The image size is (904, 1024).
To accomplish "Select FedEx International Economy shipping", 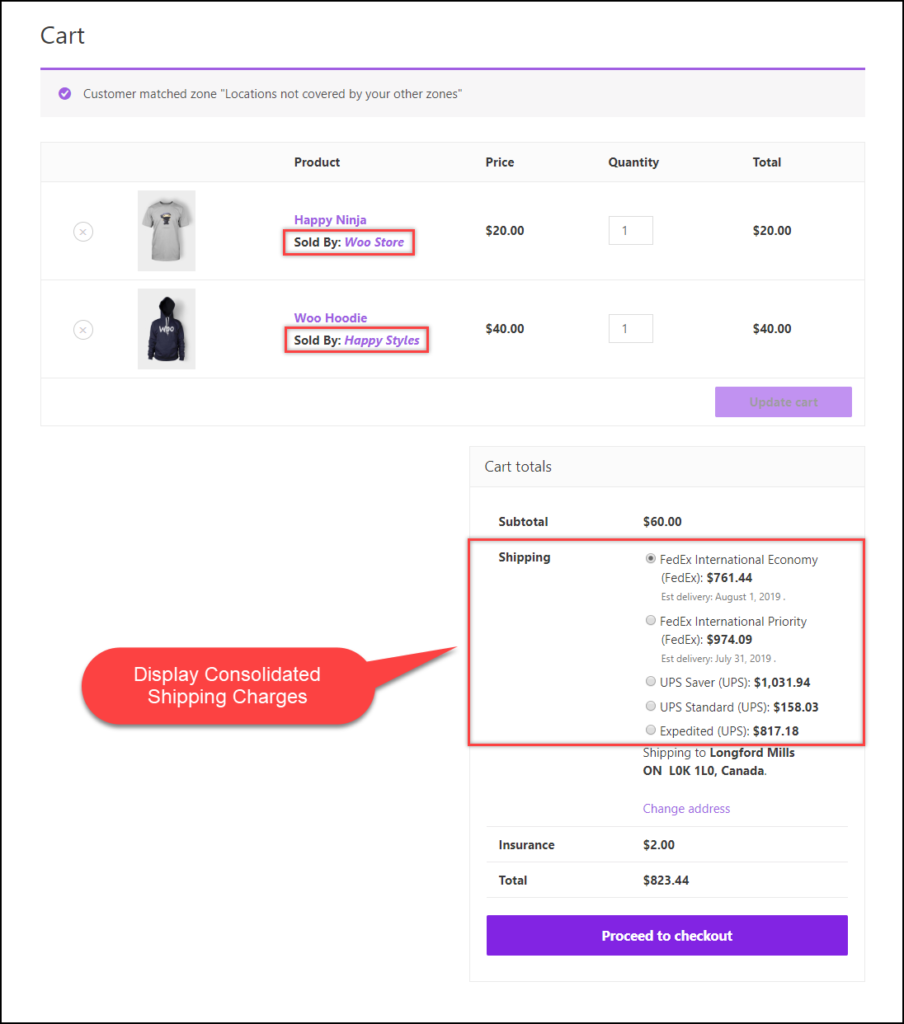I will (651, 560).
